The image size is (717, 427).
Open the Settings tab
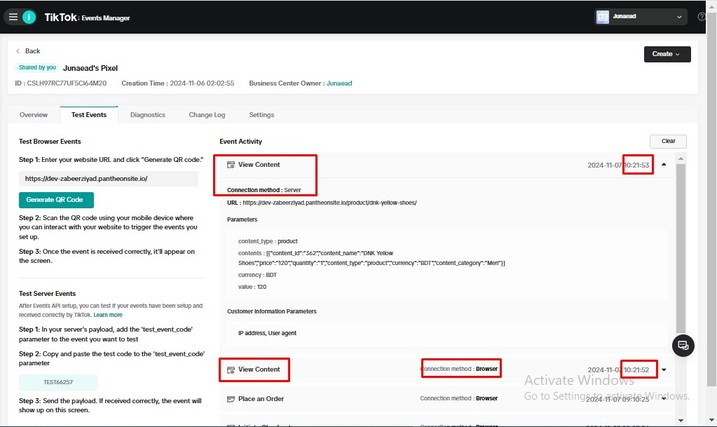click(x=261, y=115)
